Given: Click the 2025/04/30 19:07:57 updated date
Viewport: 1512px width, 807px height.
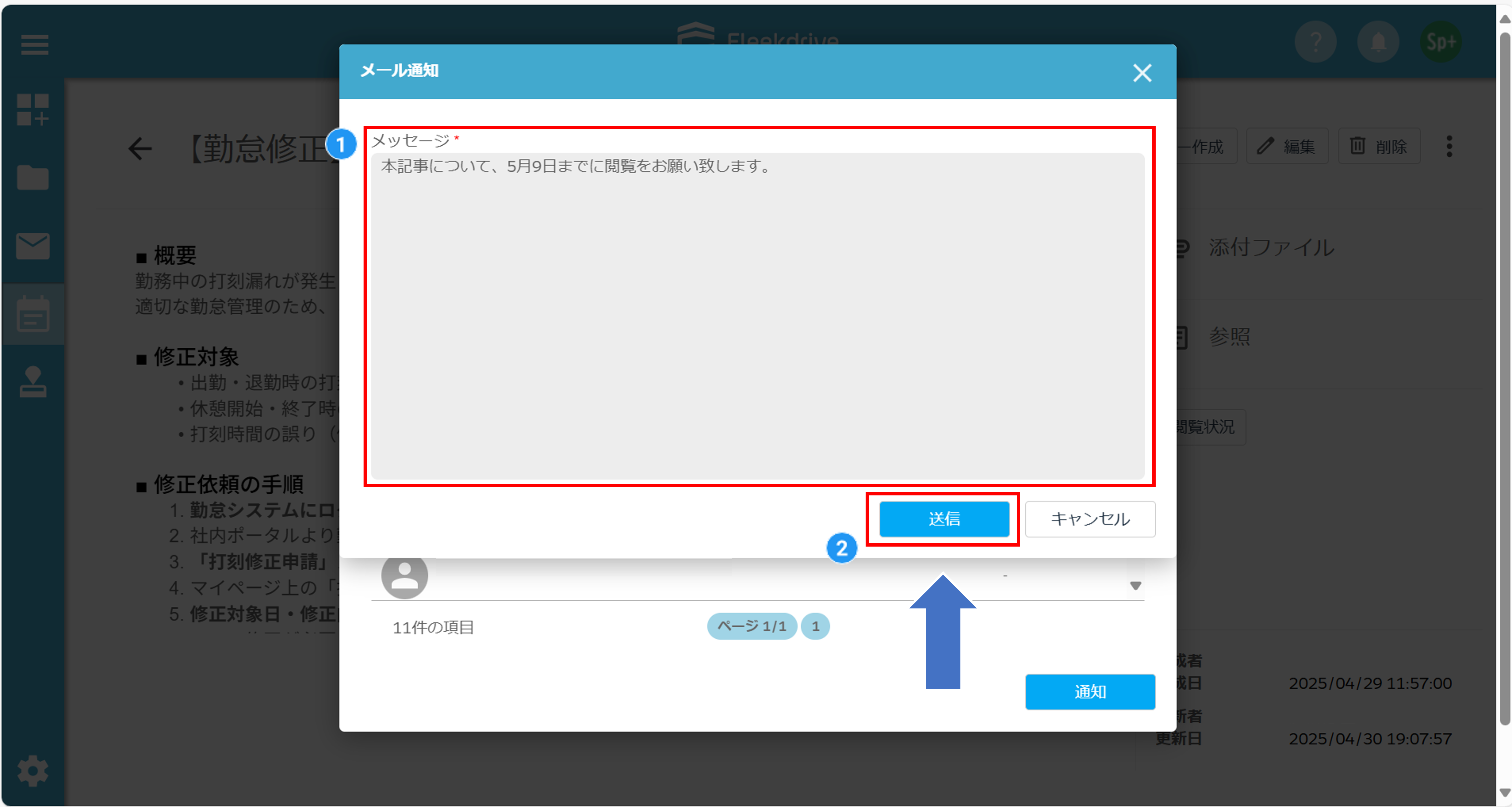Looking at the screenshot, I should click(x=1370, y=739).
